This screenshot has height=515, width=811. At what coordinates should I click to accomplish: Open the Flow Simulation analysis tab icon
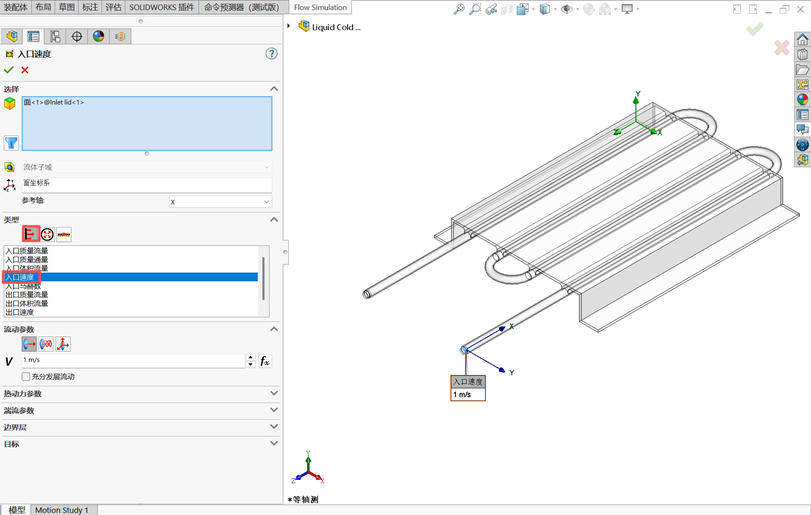120,36
